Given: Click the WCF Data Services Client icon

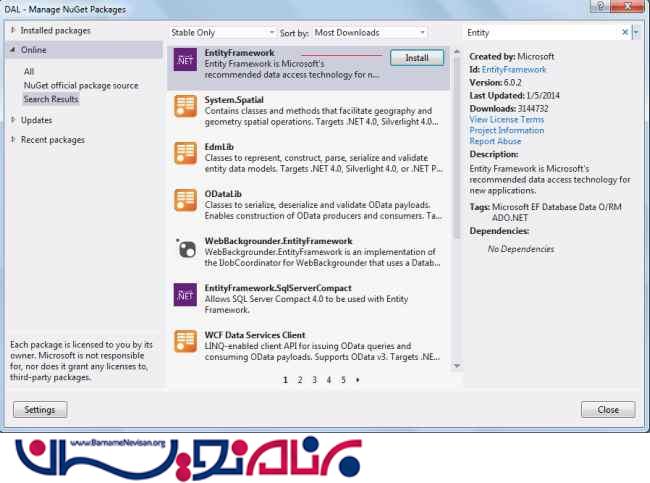Looking at the screenshot, I should (185, 341).
